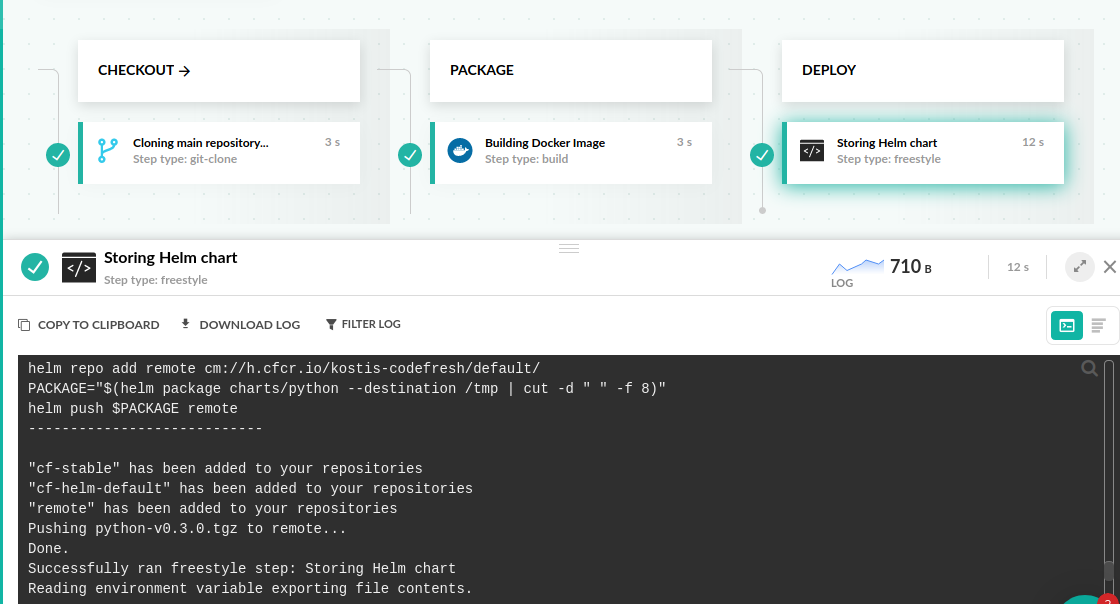Click the freestyle icon in log panel header

pos(79,267)
